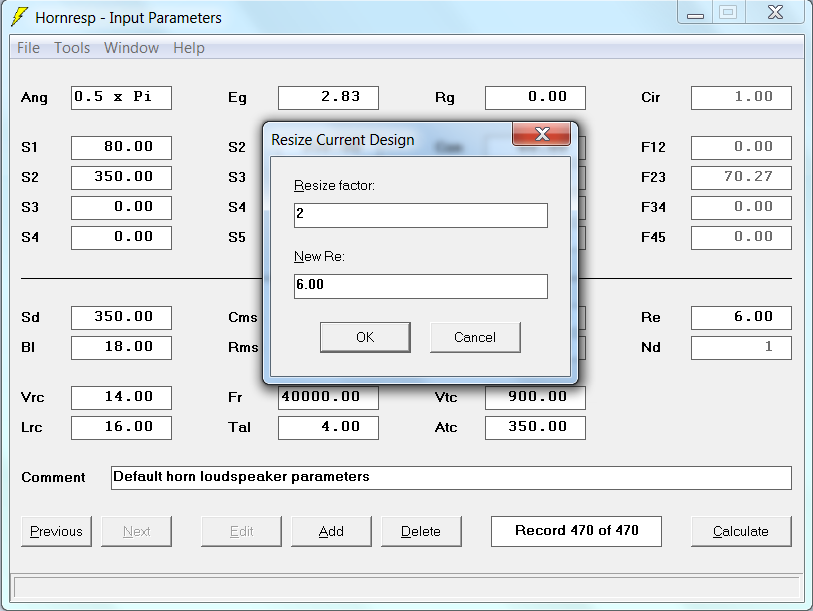Click the S1 field showing 80.00
813x611 pixels.
[121, 148]
